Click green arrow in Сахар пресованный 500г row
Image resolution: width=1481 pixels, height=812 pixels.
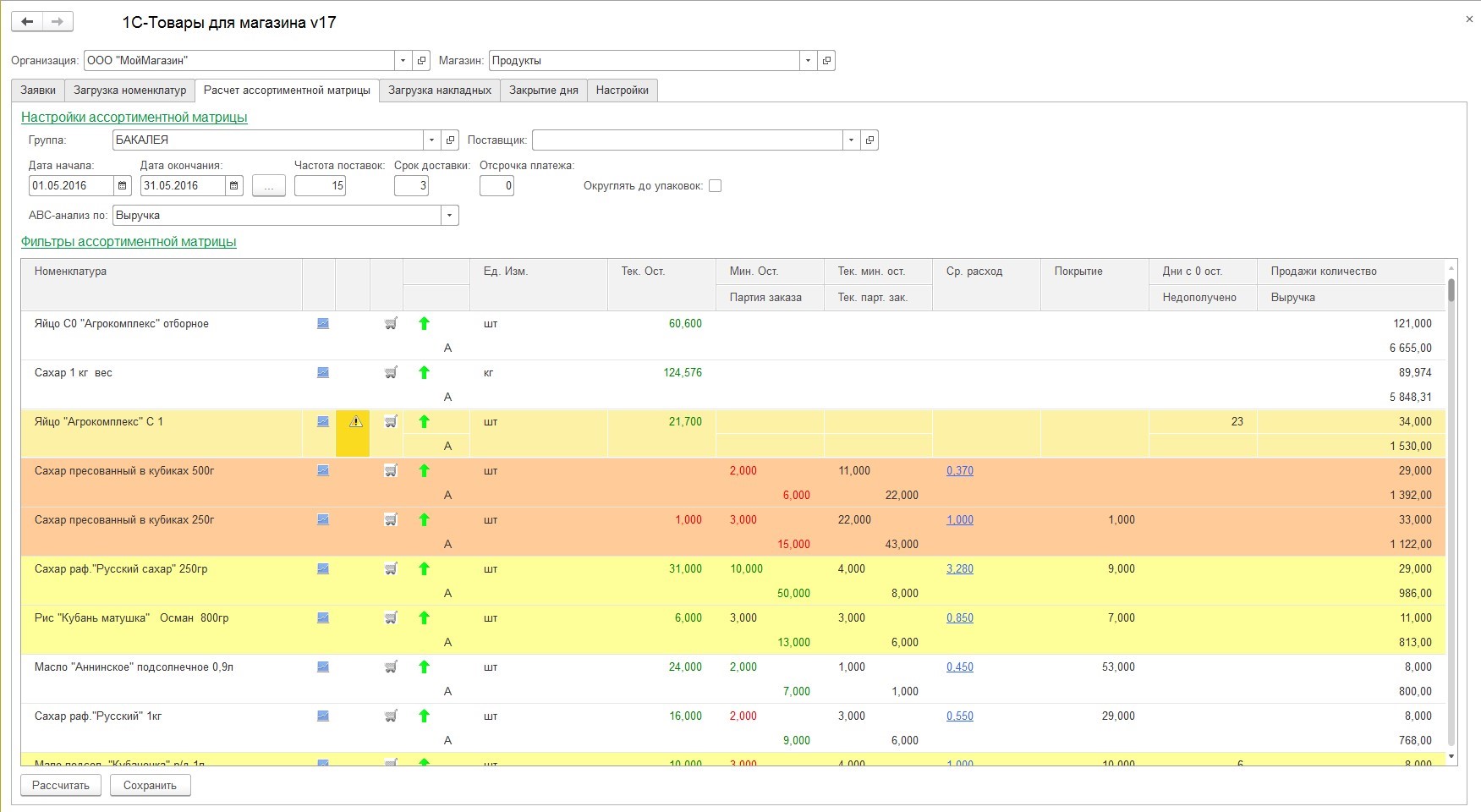[x=425, y=470]
